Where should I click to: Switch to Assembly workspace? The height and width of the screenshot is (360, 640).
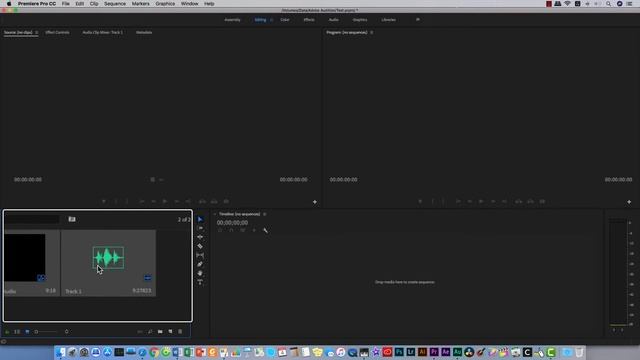tap(232, 20)
